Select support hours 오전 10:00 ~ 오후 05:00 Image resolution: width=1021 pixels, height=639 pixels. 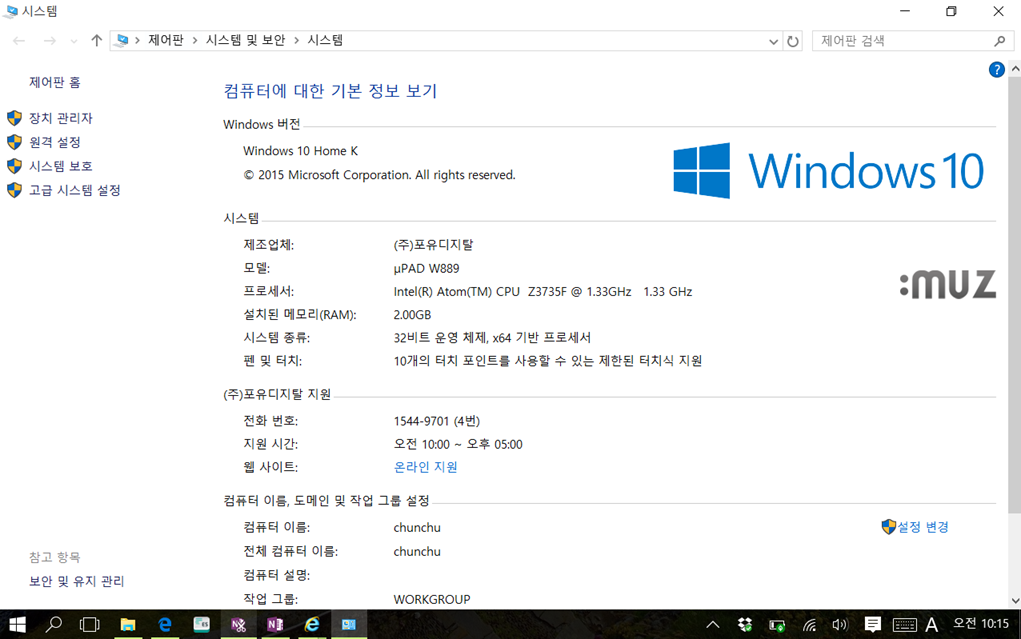pyautogui.click(x=458, y=444)
